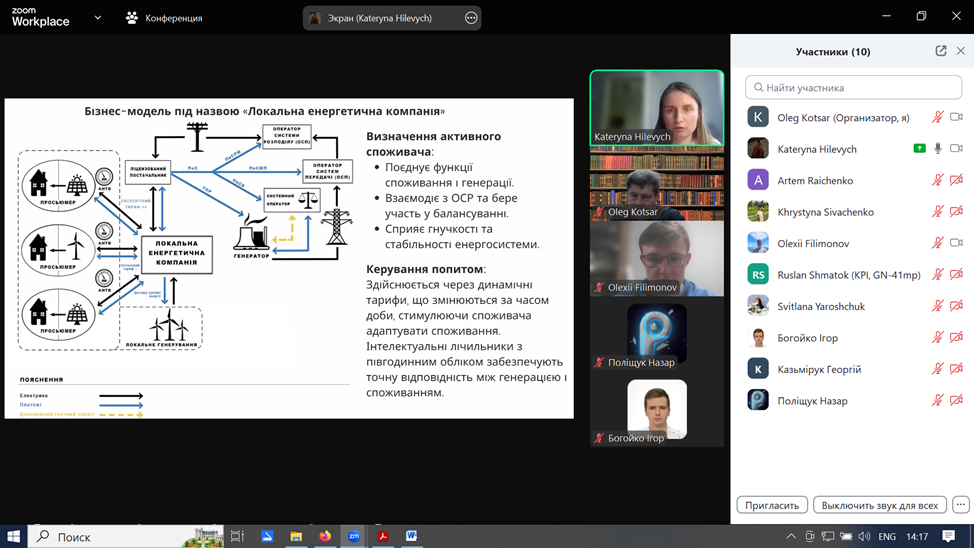Click the Пригласить button
This screenshot has height=548, width=974.
click(x=772, y=505)
